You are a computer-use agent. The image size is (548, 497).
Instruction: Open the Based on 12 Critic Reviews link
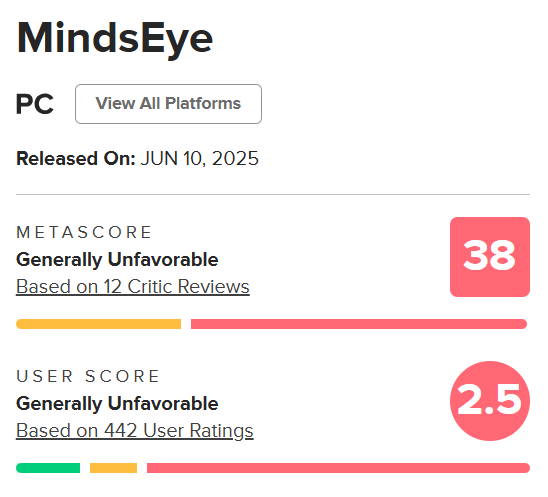(x=133, y=287)
